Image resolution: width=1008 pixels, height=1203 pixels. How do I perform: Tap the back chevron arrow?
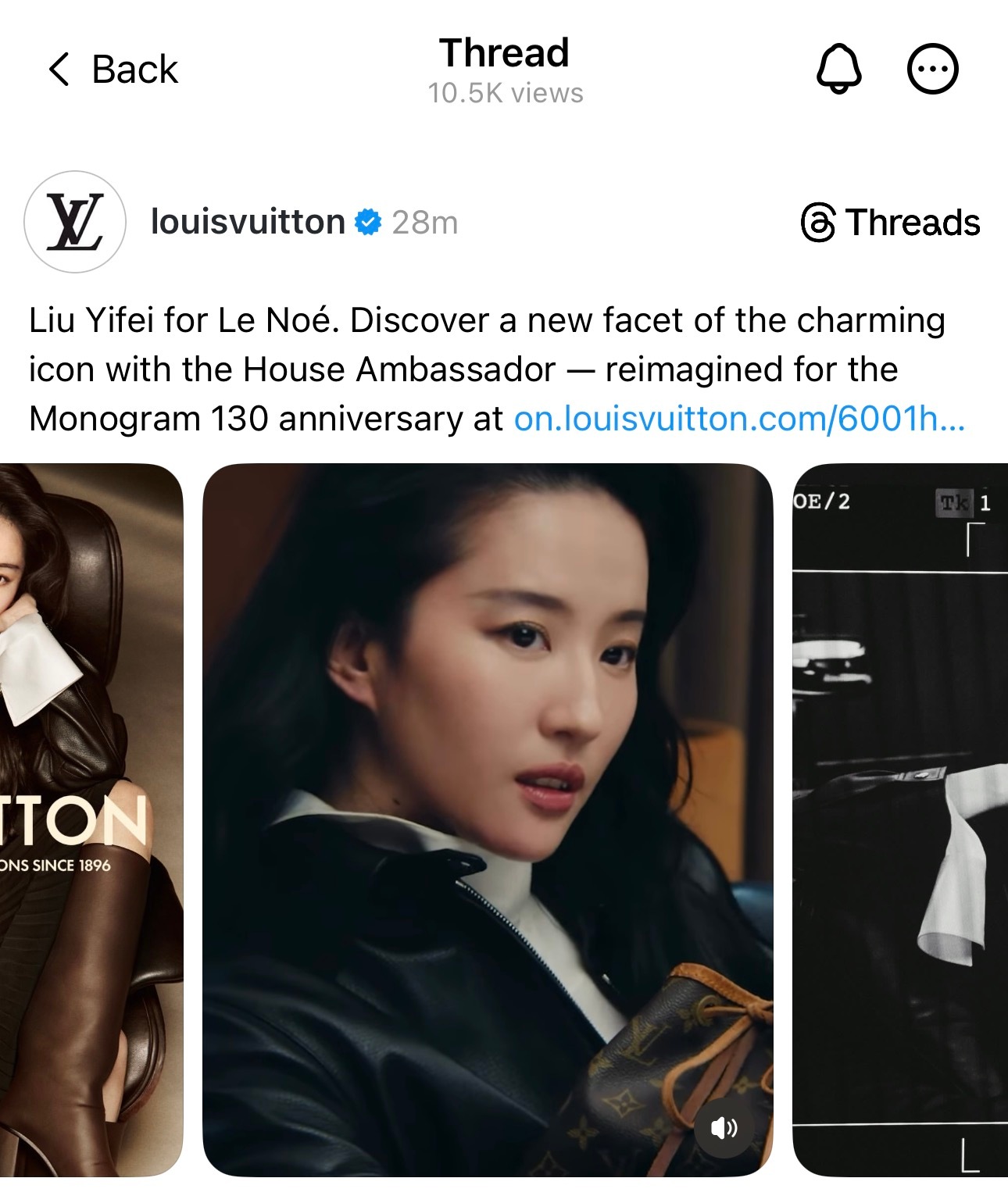pyautogui.click(x=59, y=70)
